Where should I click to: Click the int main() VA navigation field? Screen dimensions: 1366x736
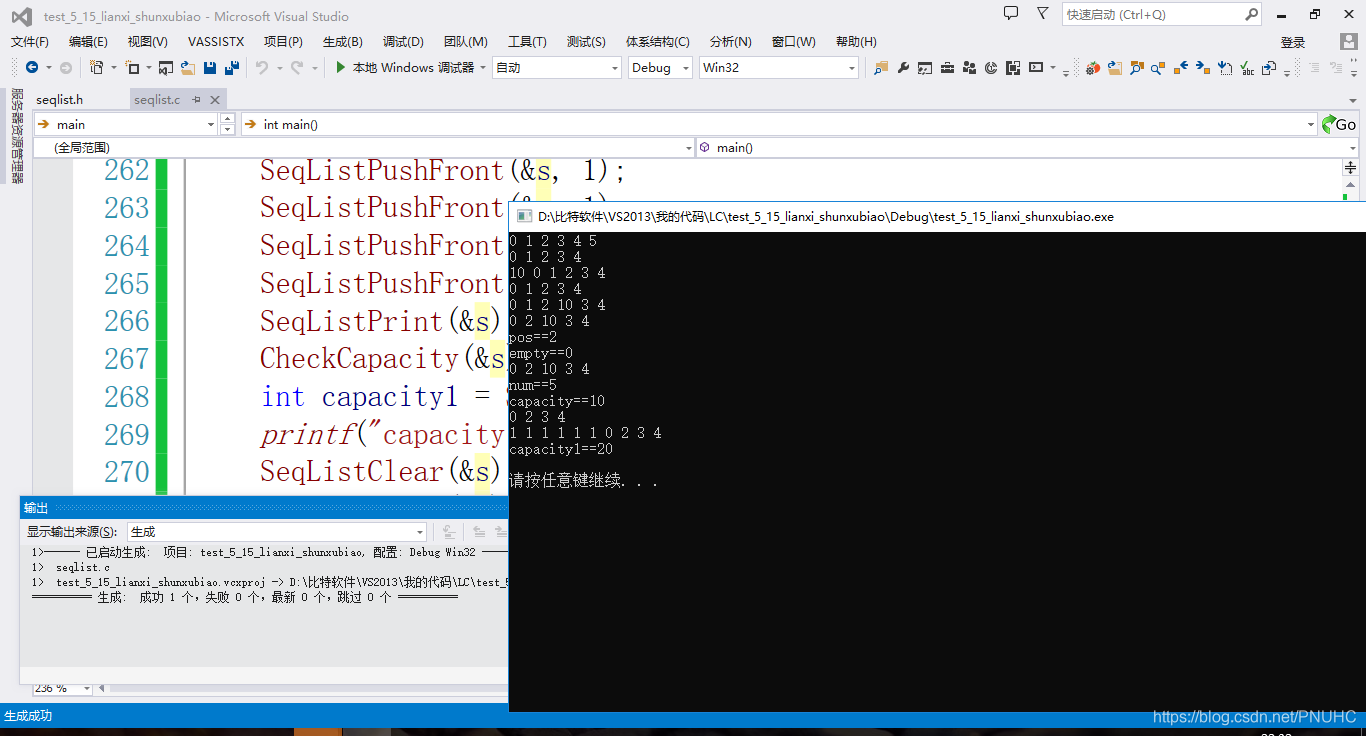point(778,124)
